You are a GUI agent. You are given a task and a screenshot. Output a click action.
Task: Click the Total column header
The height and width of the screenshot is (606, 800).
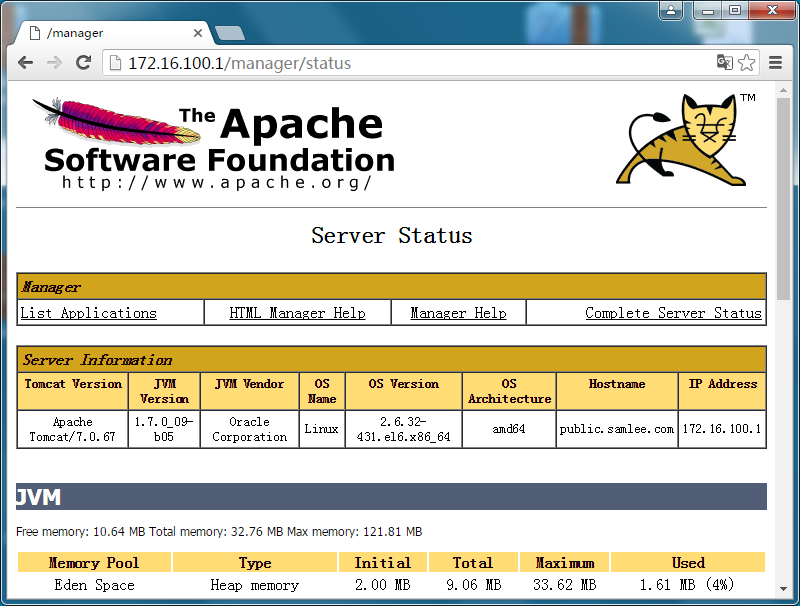pyautogui.click(x=473, y=562)
